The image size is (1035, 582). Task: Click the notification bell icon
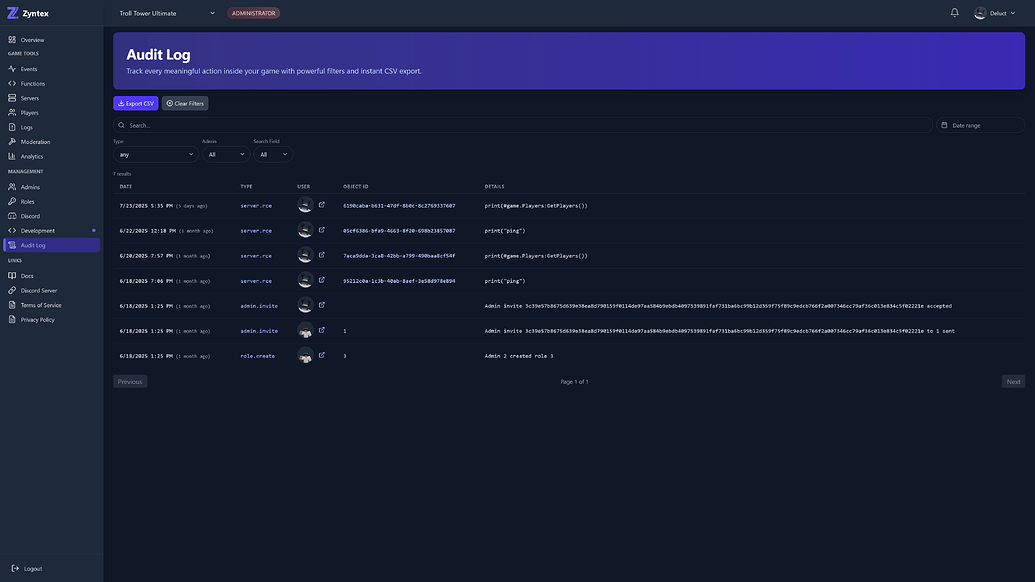pos(952,10)
